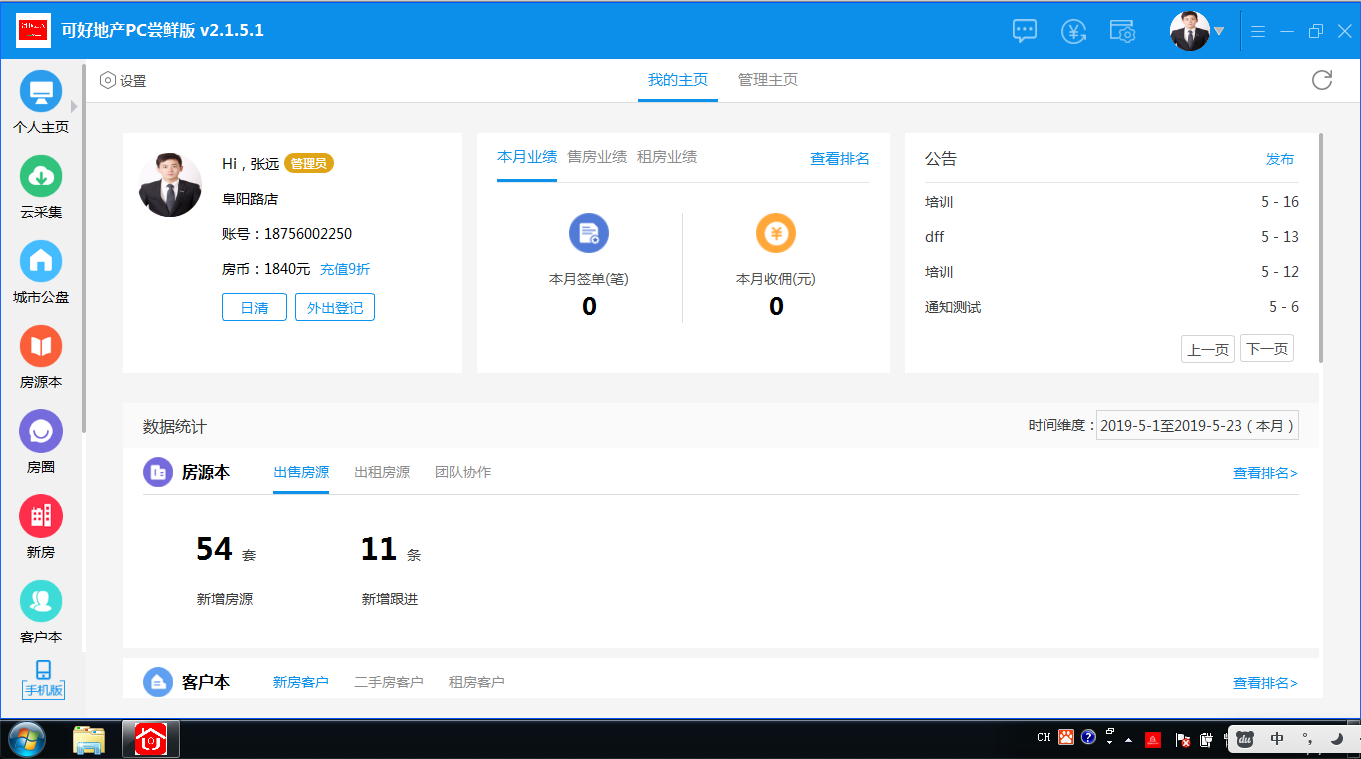Switch to the 管理主页 tab
Screen dimensions: 1361x759
click(767, 80)
